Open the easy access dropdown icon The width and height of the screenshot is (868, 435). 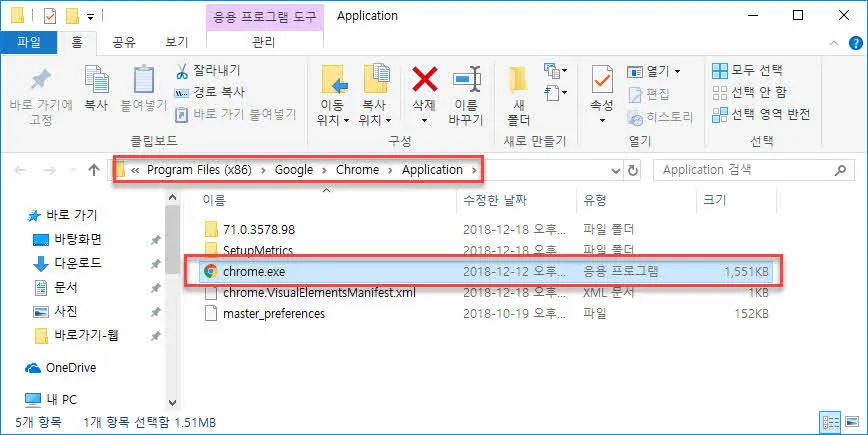(x=555, y=92)
